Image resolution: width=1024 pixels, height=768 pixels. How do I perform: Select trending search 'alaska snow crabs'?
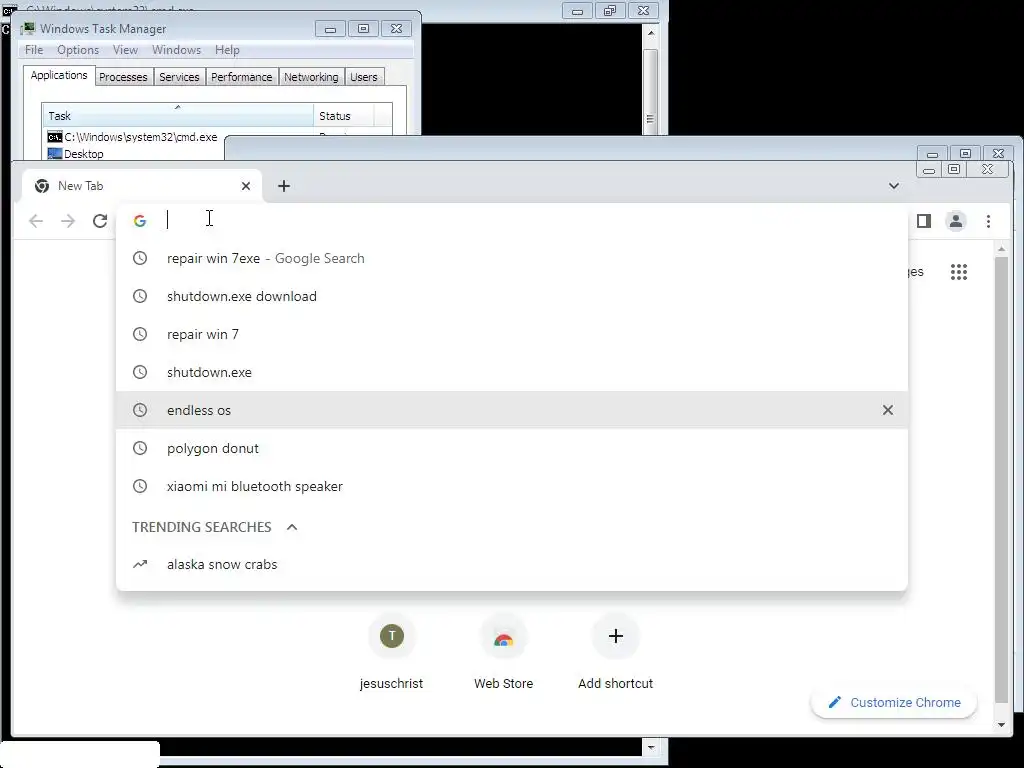point(511,564)
